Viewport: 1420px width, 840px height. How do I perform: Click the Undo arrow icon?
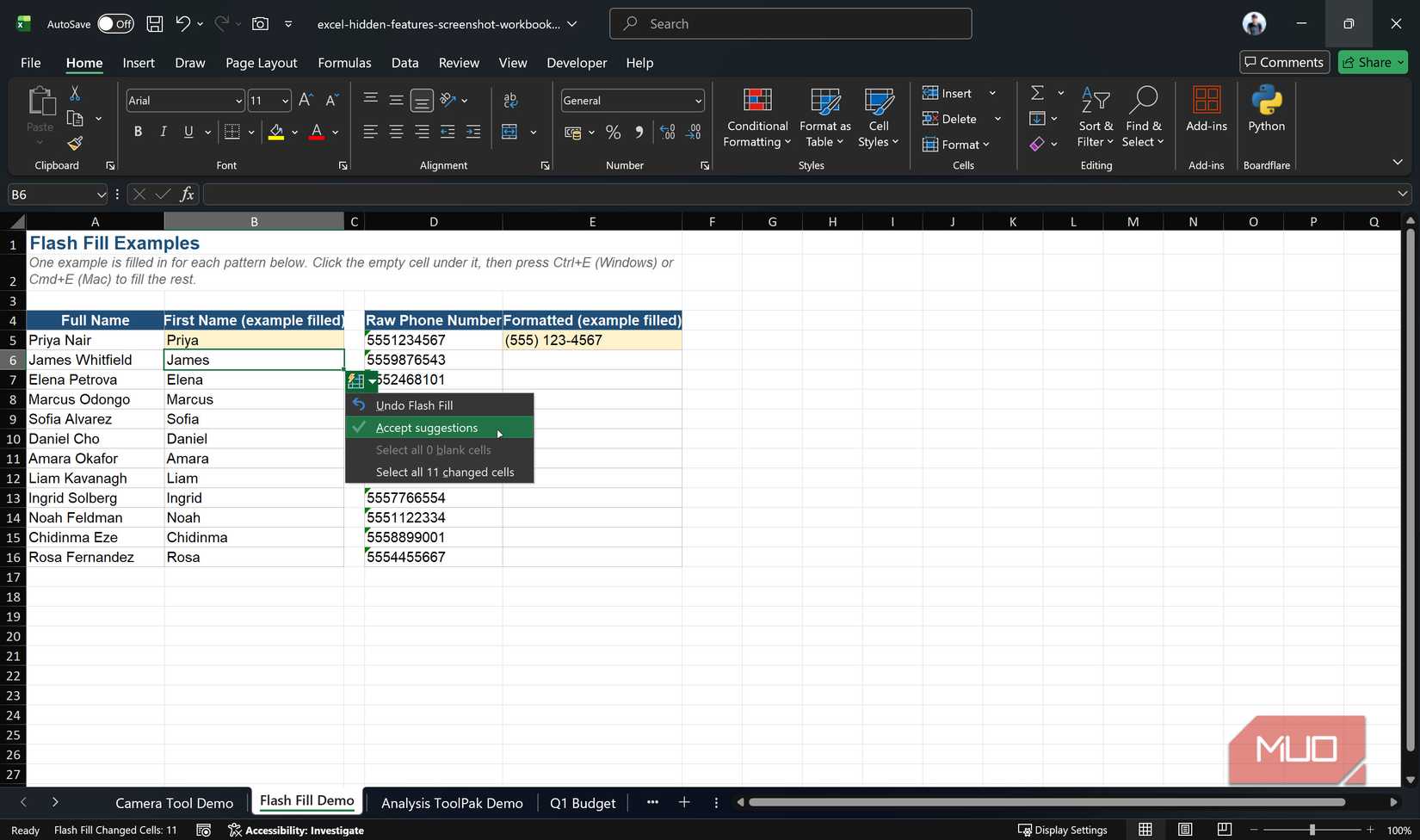coord(183,24)
